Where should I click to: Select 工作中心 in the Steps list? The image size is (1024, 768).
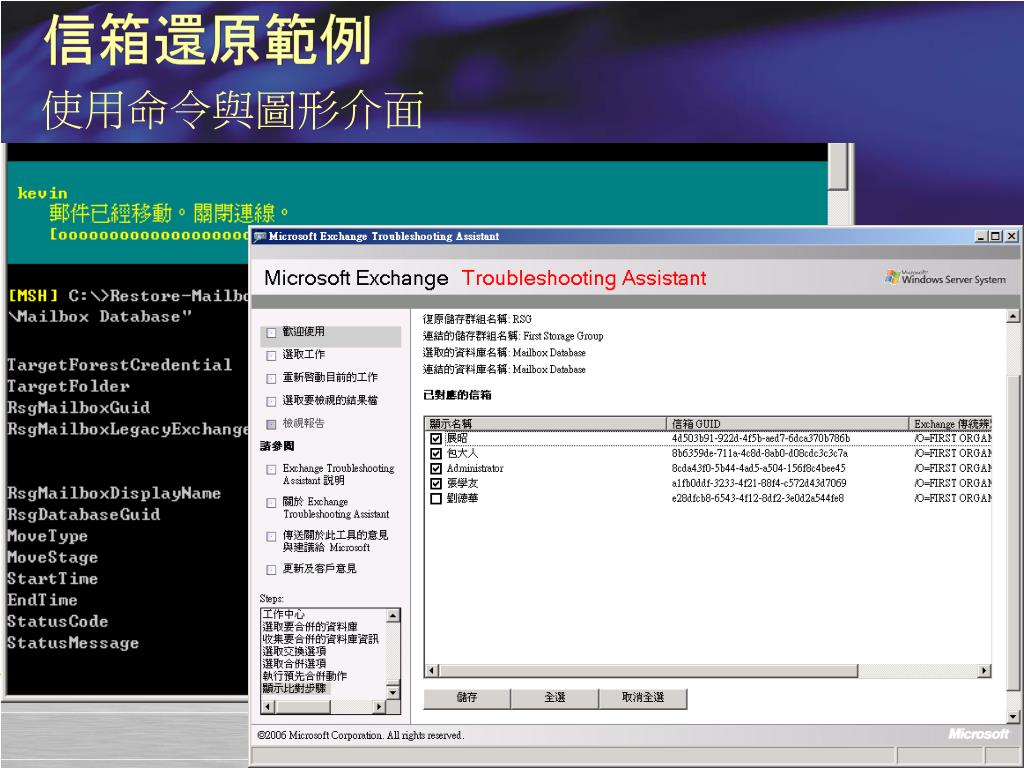pos(283,614)
